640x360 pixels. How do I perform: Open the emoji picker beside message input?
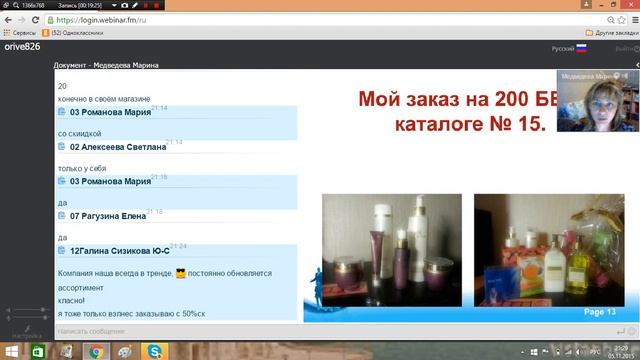[x=632, y=331]
